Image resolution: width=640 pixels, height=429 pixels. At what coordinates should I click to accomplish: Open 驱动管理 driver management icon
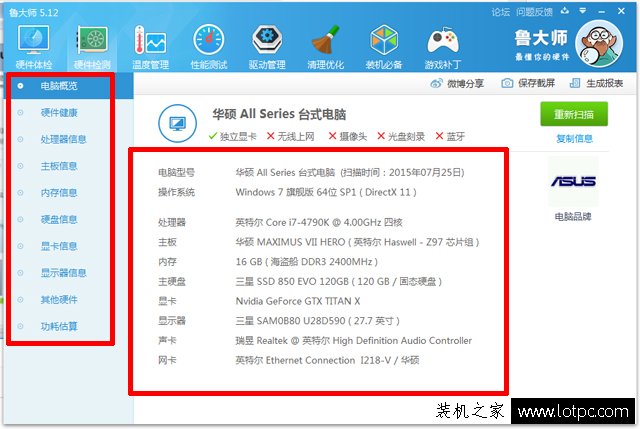pos(267,47)
